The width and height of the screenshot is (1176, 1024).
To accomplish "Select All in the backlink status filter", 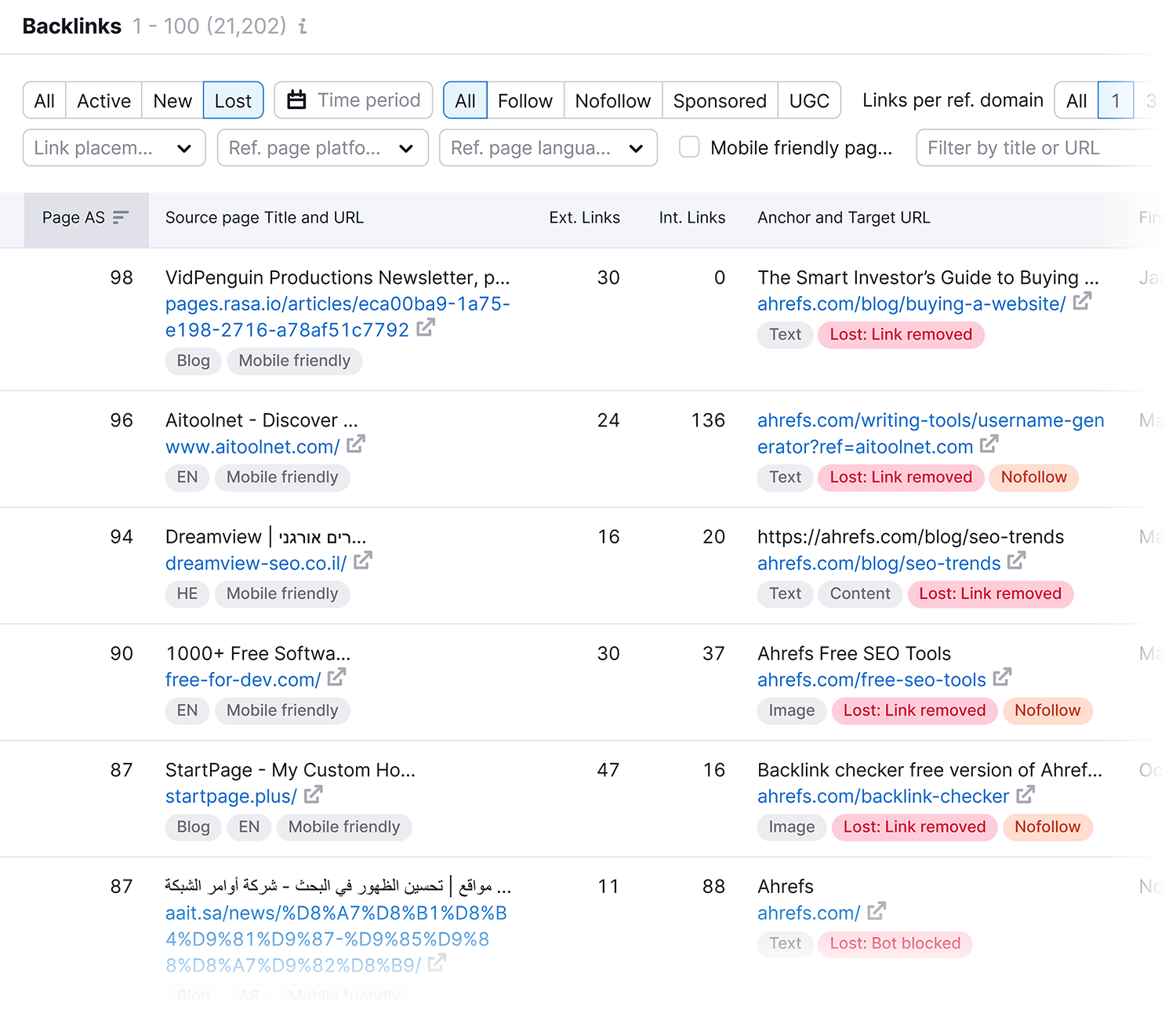I will point(45,100).
